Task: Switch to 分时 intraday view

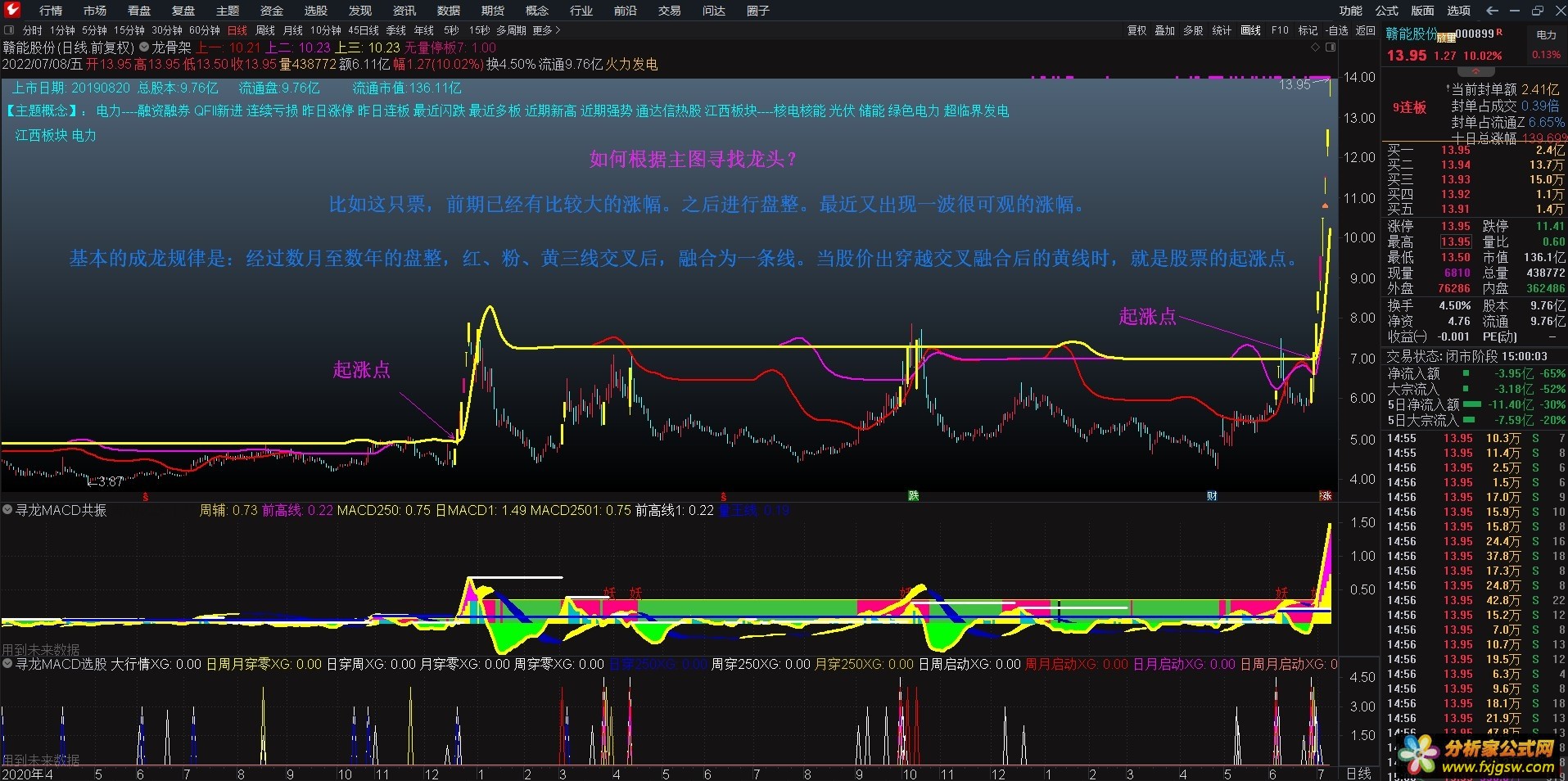Action: click(33, 30)
